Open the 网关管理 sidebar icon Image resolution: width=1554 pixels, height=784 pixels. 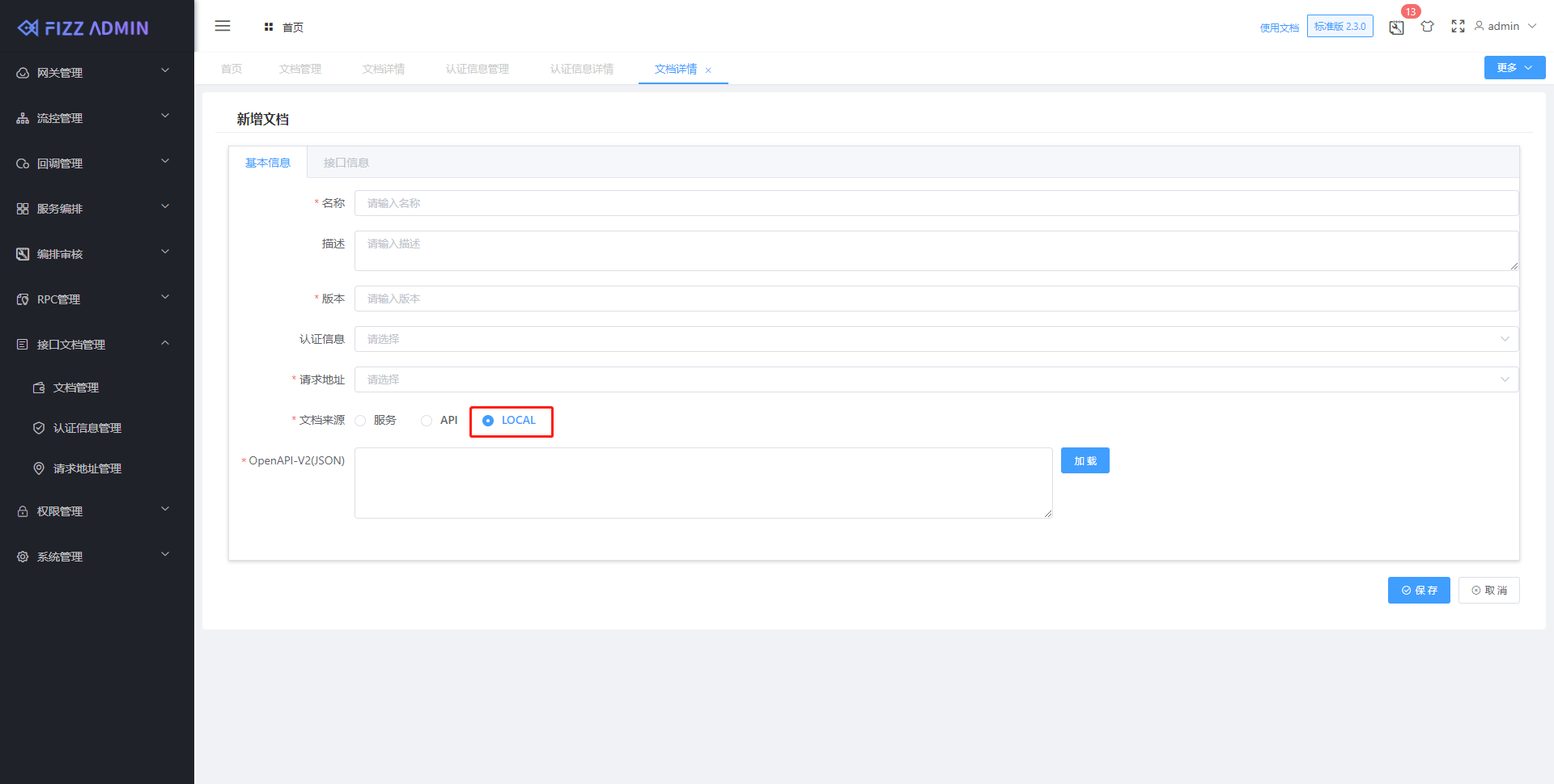coord(22,72)
